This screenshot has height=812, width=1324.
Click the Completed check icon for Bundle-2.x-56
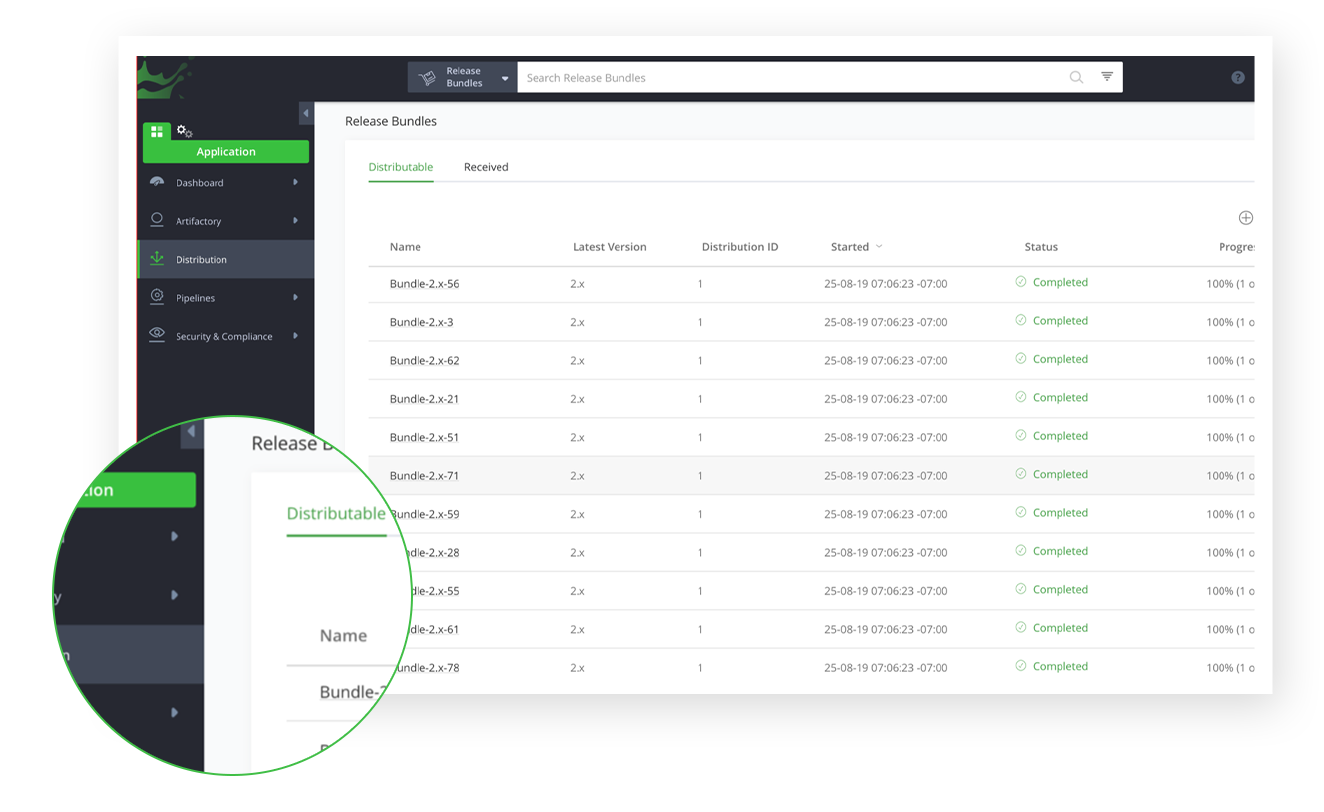(x=1021, y=282)
